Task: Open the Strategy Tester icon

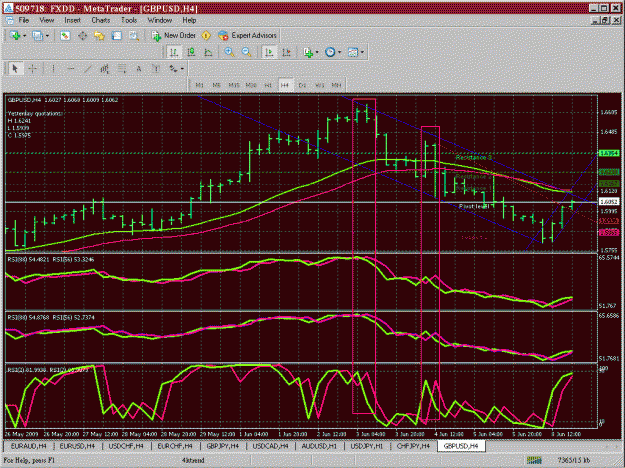Action: click(x=134, y=36)
